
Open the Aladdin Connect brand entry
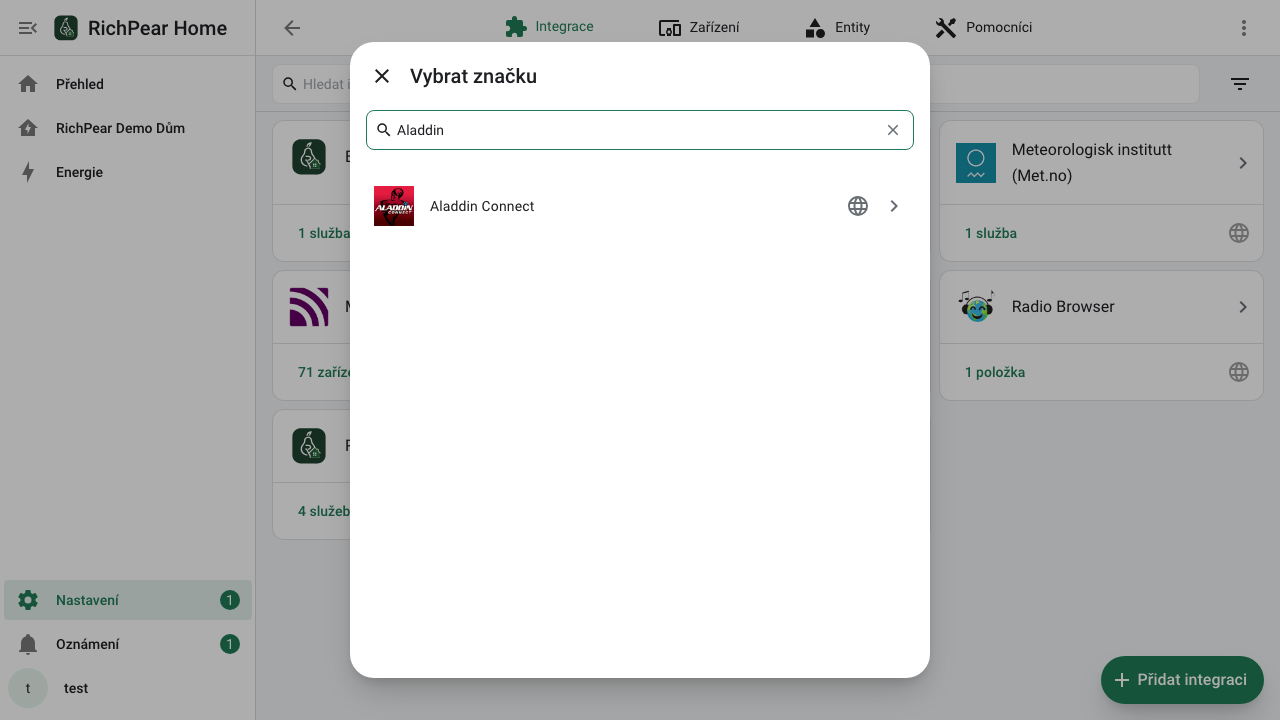[640, 206]
